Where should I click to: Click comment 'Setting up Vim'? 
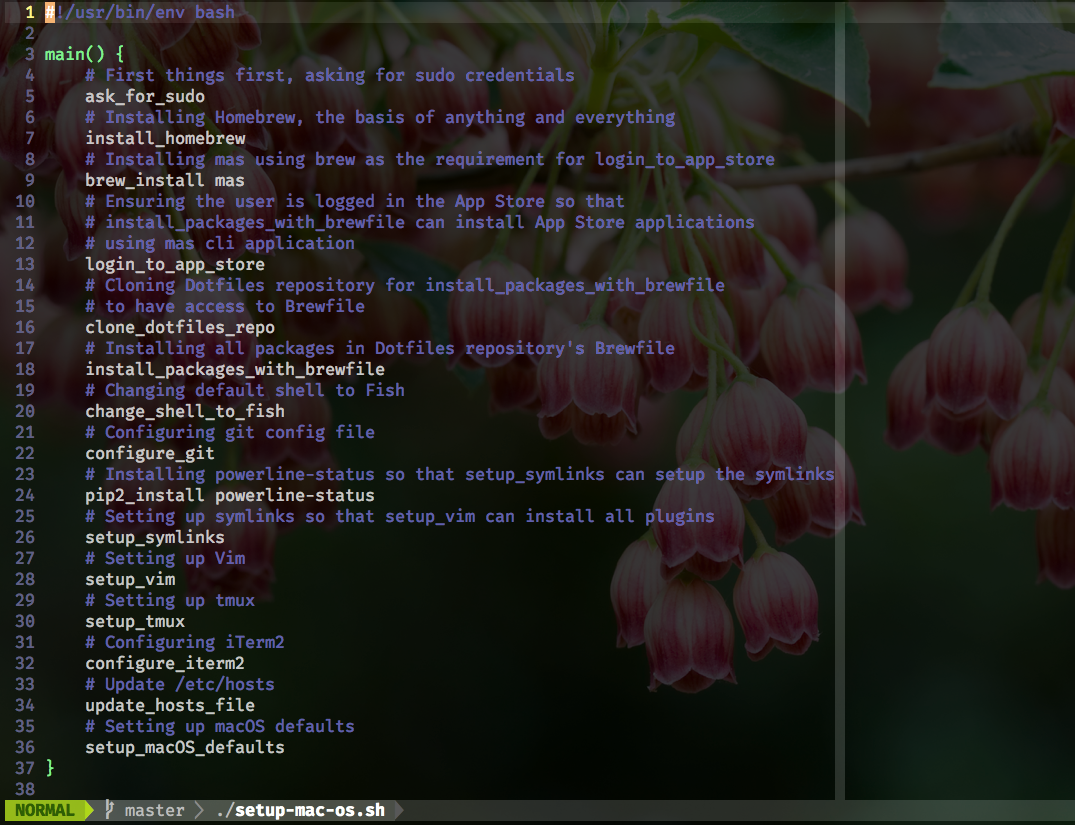pos(165,558)
